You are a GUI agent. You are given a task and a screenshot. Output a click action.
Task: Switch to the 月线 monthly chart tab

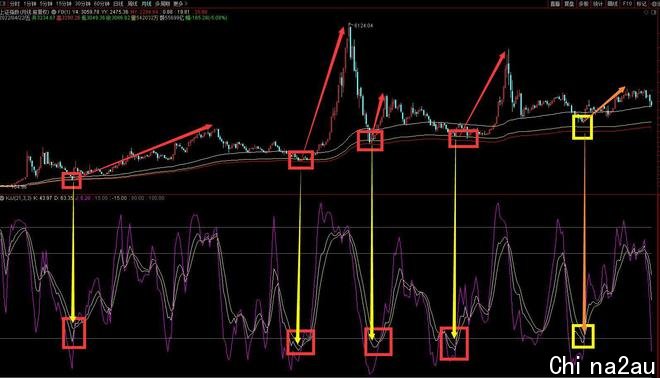[146, 3]
